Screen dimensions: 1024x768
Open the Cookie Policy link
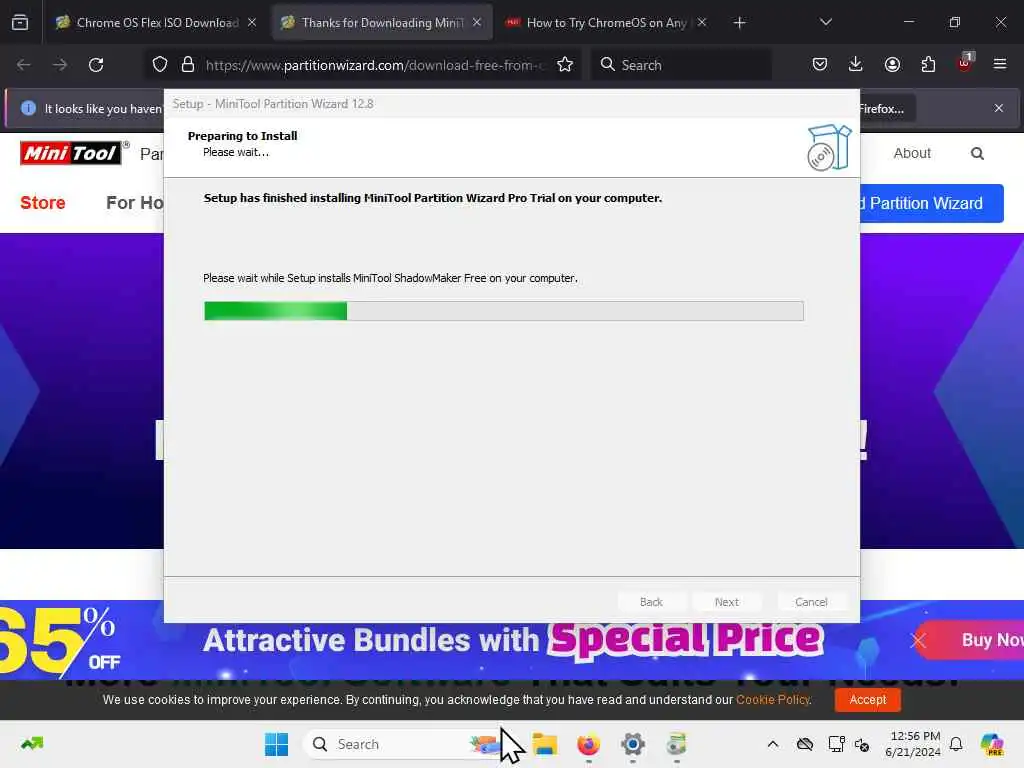[773, 699]
